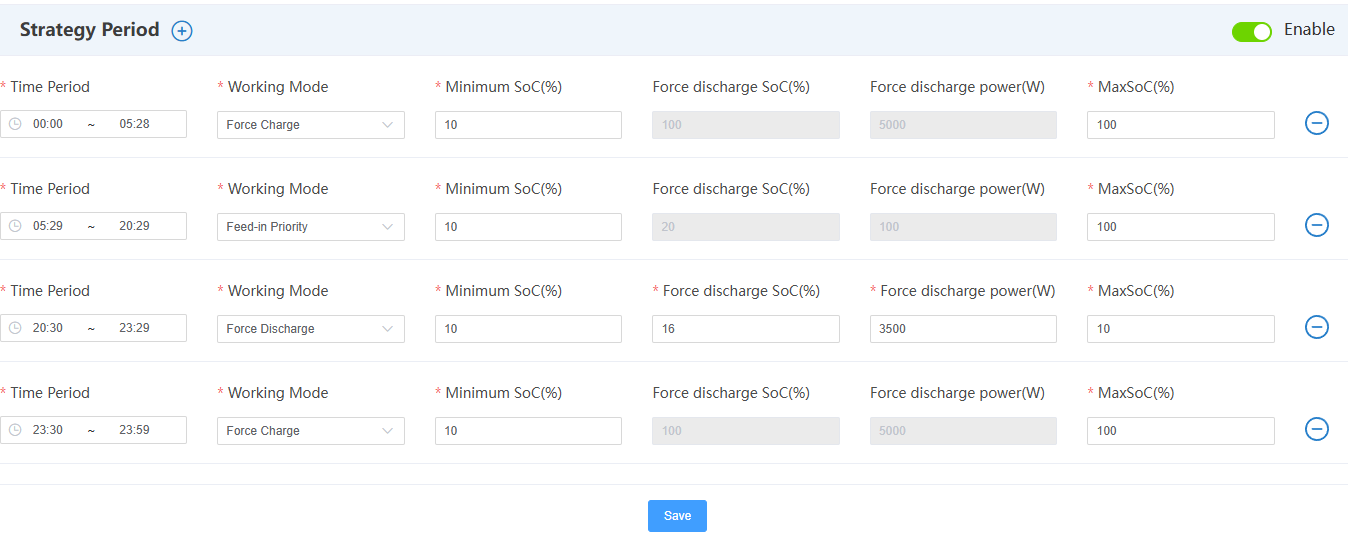Remove the 23:30 to 23:59 period row
The height and width of the screenshot is (548, 1348).
(1317, 429)
